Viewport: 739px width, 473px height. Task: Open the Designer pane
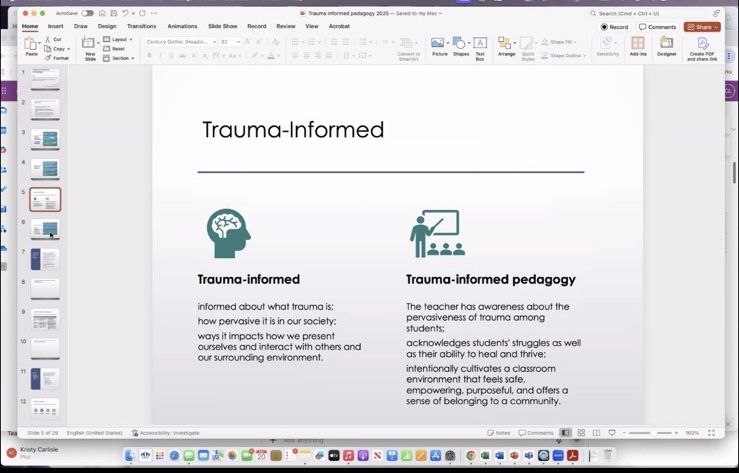point(666,46)
